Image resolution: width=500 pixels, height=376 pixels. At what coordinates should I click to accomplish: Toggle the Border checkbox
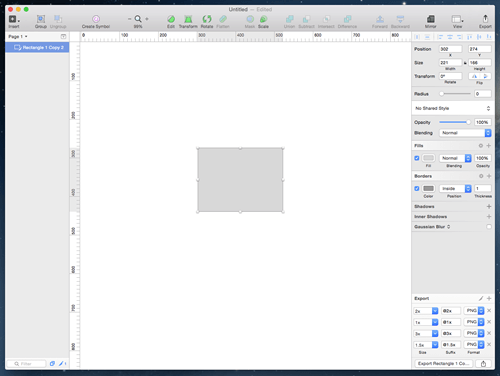[x=417, y=188]
